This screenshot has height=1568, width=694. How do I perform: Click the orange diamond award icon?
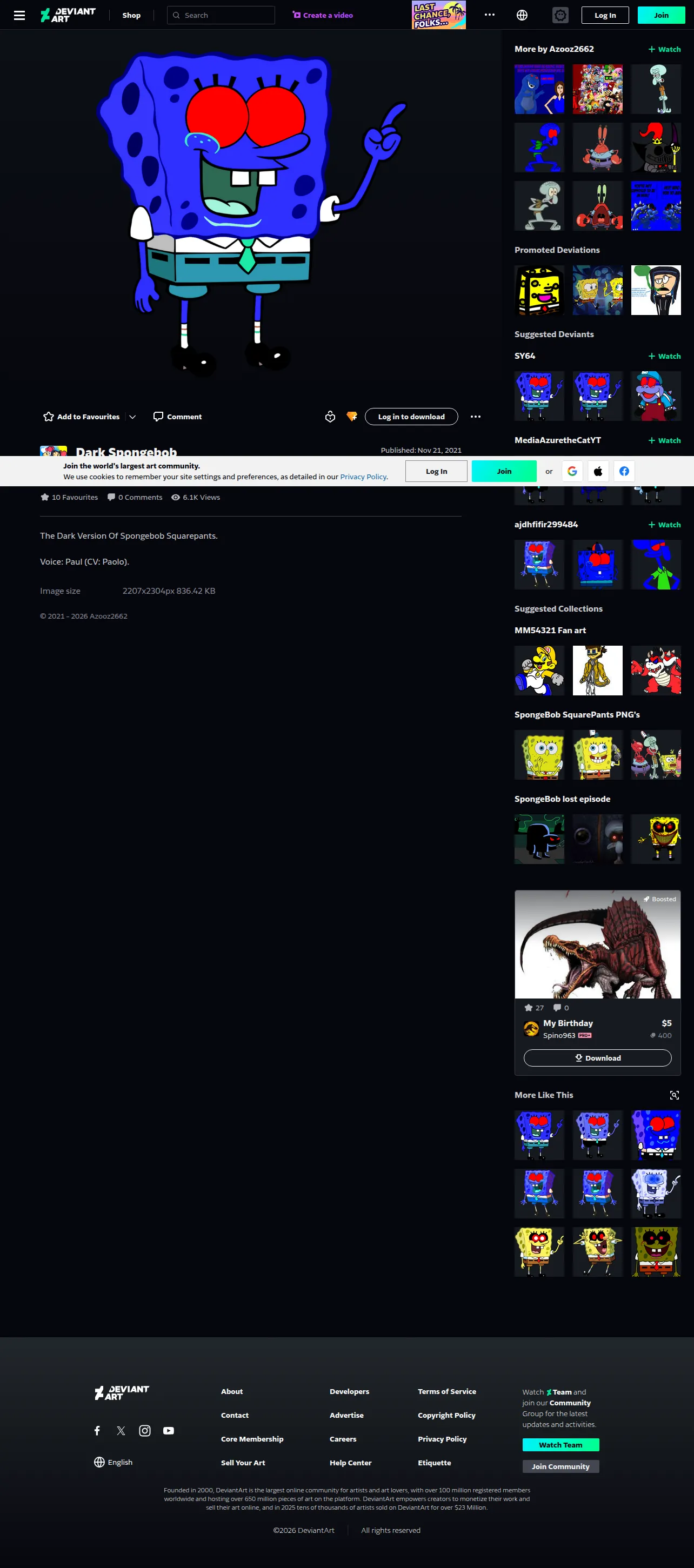[x=352, y=417]
